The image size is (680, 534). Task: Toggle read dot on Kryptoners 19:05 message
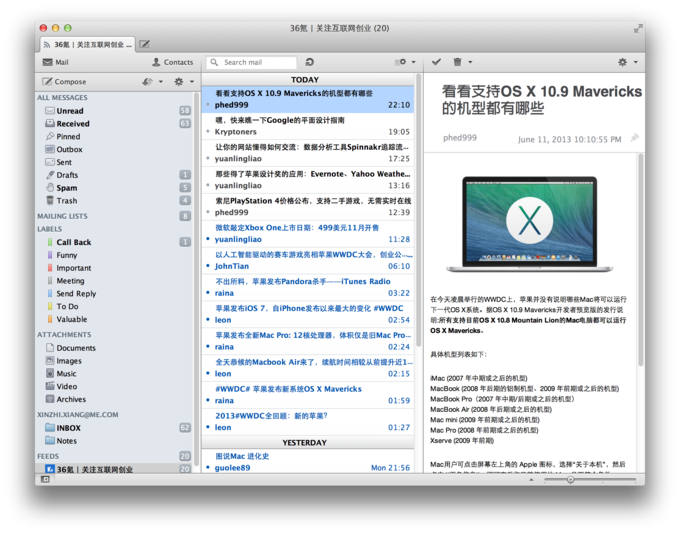click(208, 131)
